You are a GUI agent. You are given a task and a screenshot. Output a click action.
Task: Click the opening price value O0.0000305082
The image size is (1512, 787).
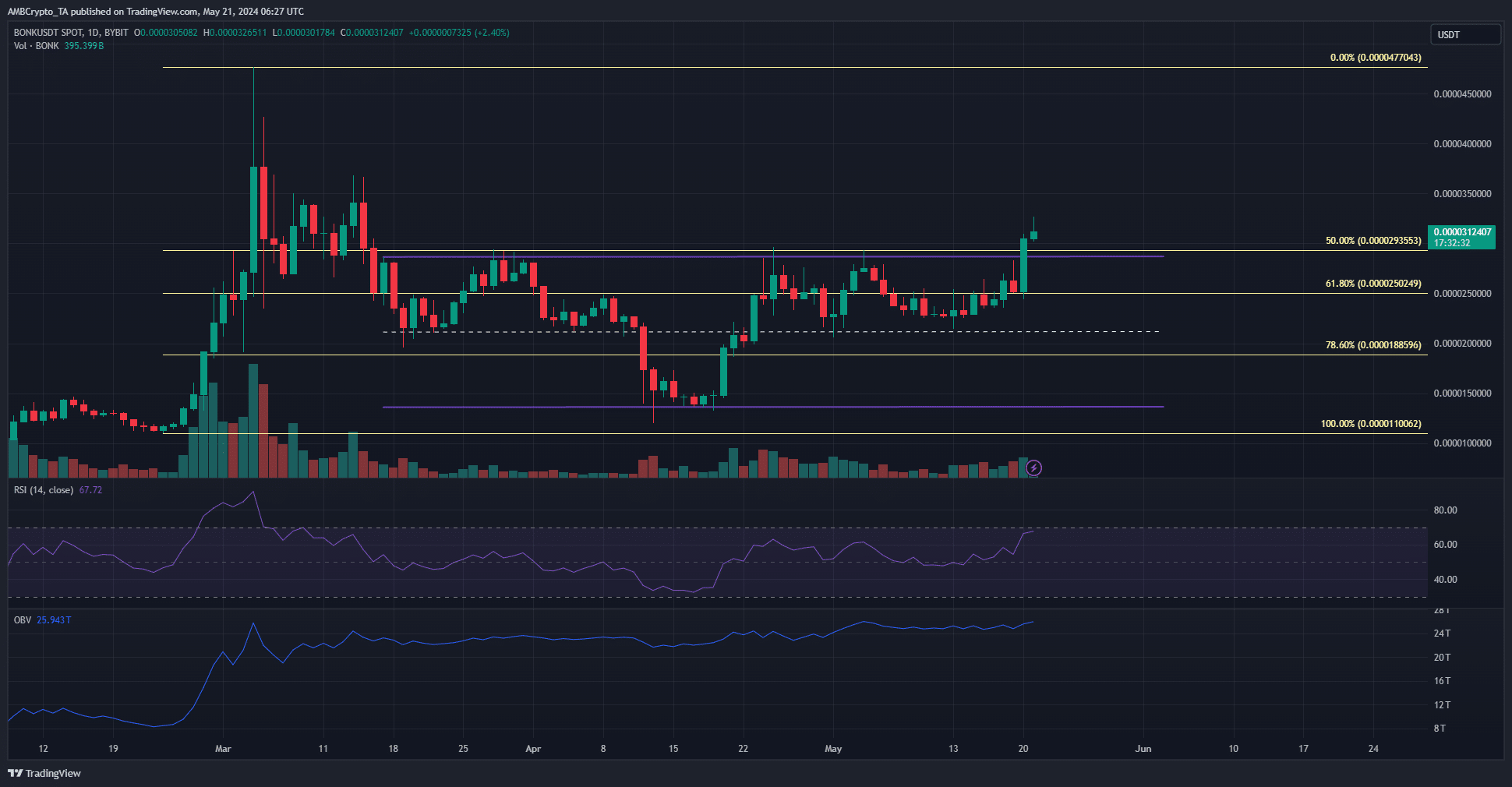click(165, 33)
